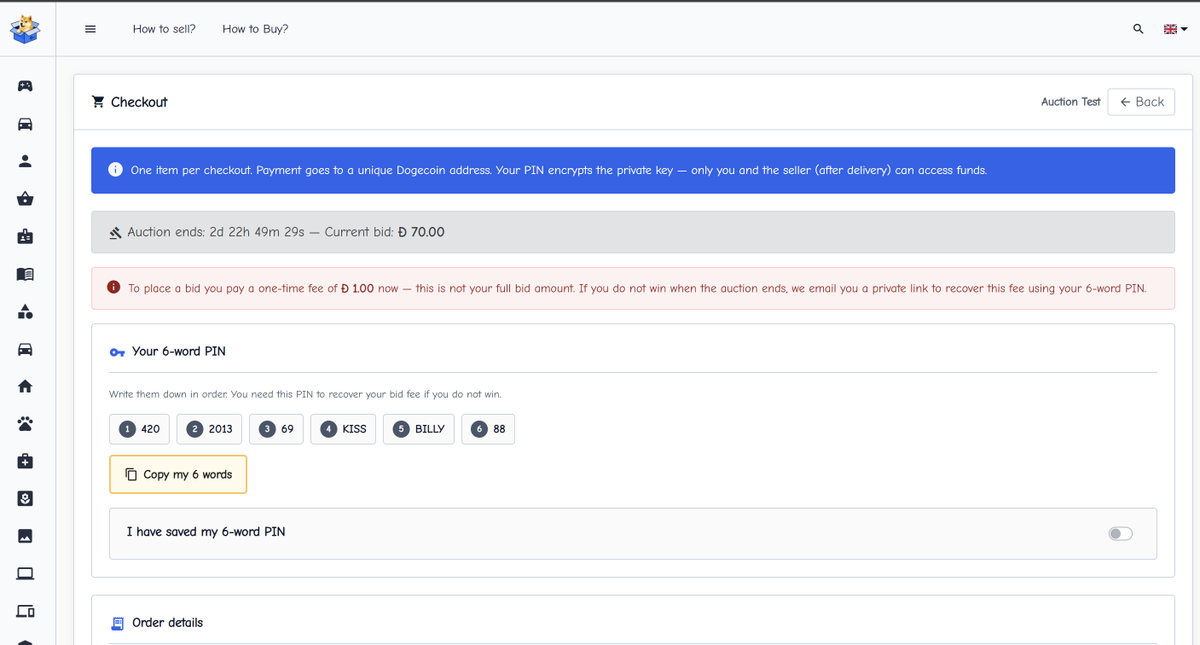Click the auction gavel icon
The height and width of the screenshot is (645, 1200).
coord(115,233)
